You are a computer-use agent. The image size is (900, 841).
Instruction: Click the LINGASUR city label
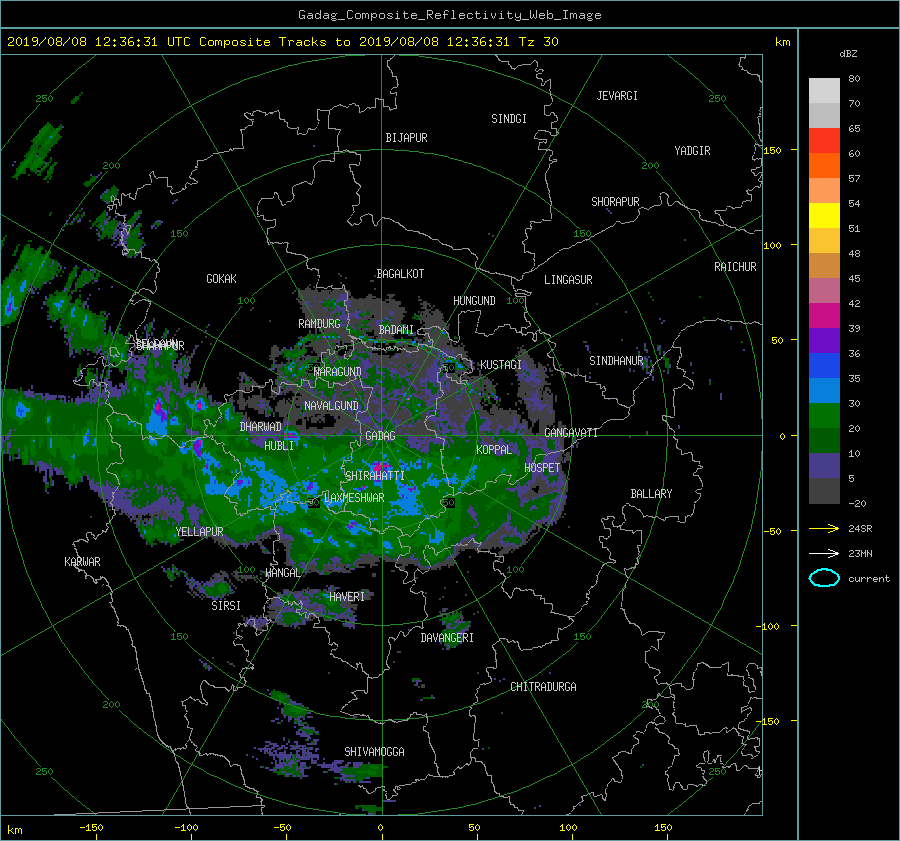568,280
